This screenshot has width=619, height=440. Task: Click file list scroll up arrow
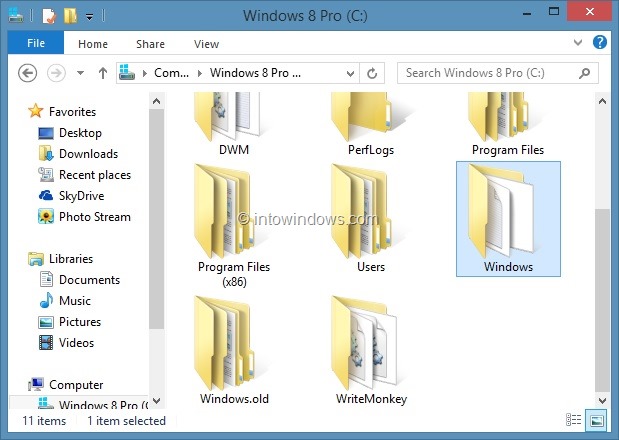click(602, 101)
